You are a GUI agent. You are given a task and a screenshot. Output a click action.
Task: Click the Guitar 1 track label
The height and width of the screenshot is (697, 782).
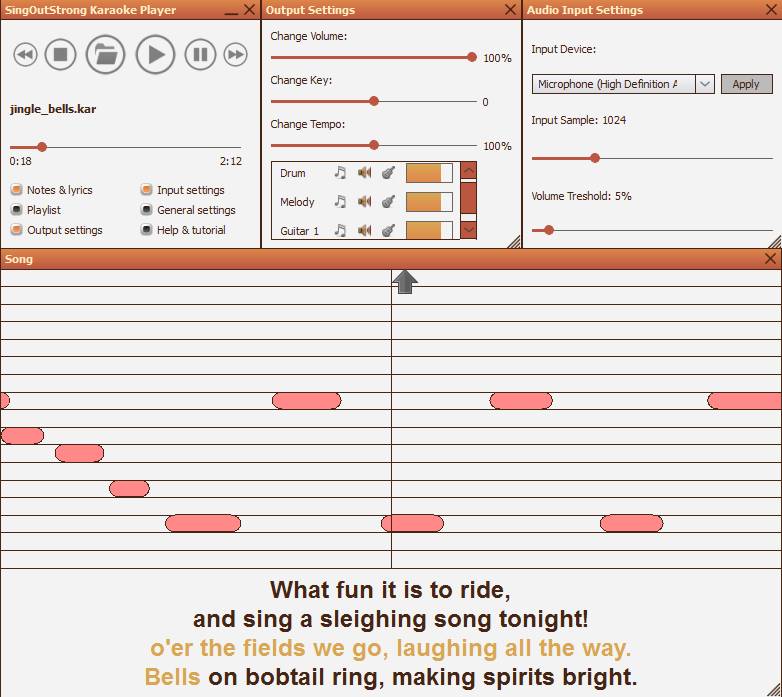point(299,231)
